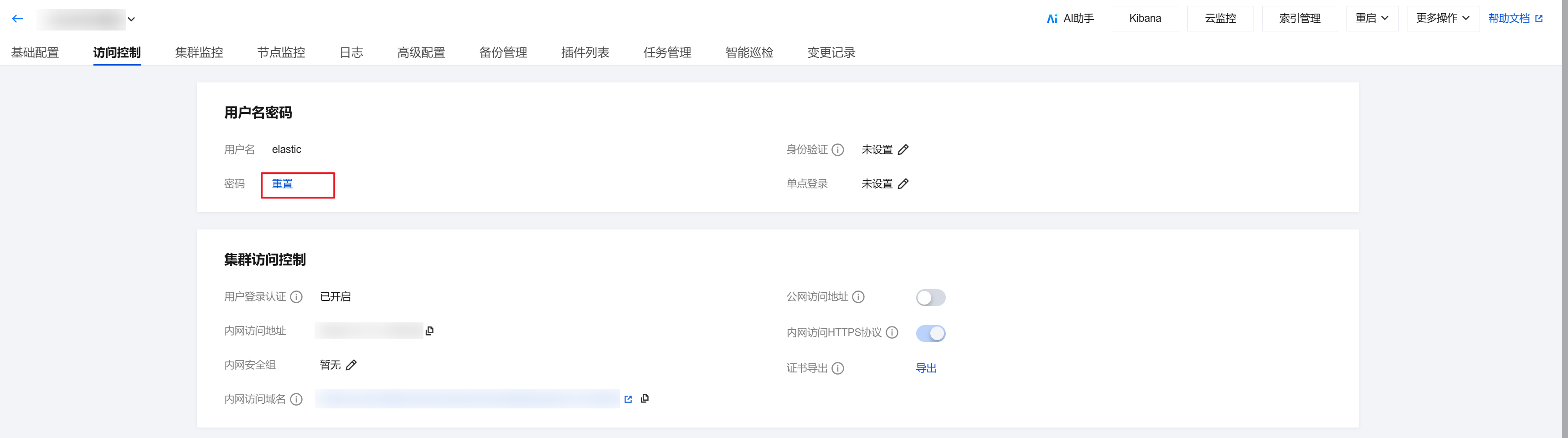The width and height of the screenshot is (1568, 438).
Task: Copy the 内网访问域名 value
Action: coord(645,398)
